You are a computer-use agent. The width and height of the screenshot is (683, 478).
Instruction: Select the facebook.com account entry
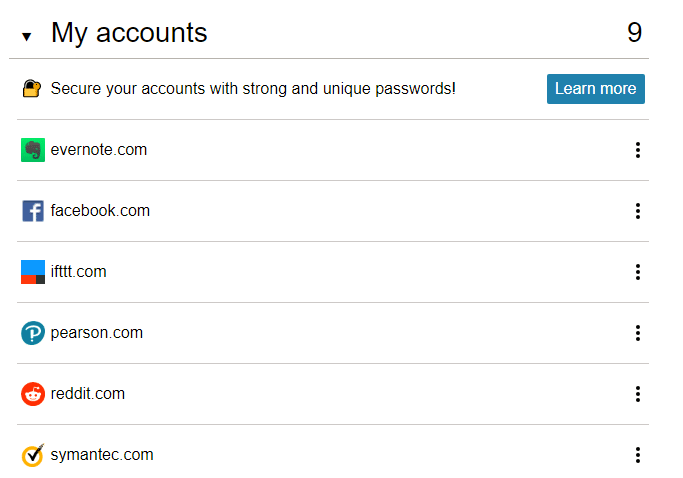(x=333, y=211)
